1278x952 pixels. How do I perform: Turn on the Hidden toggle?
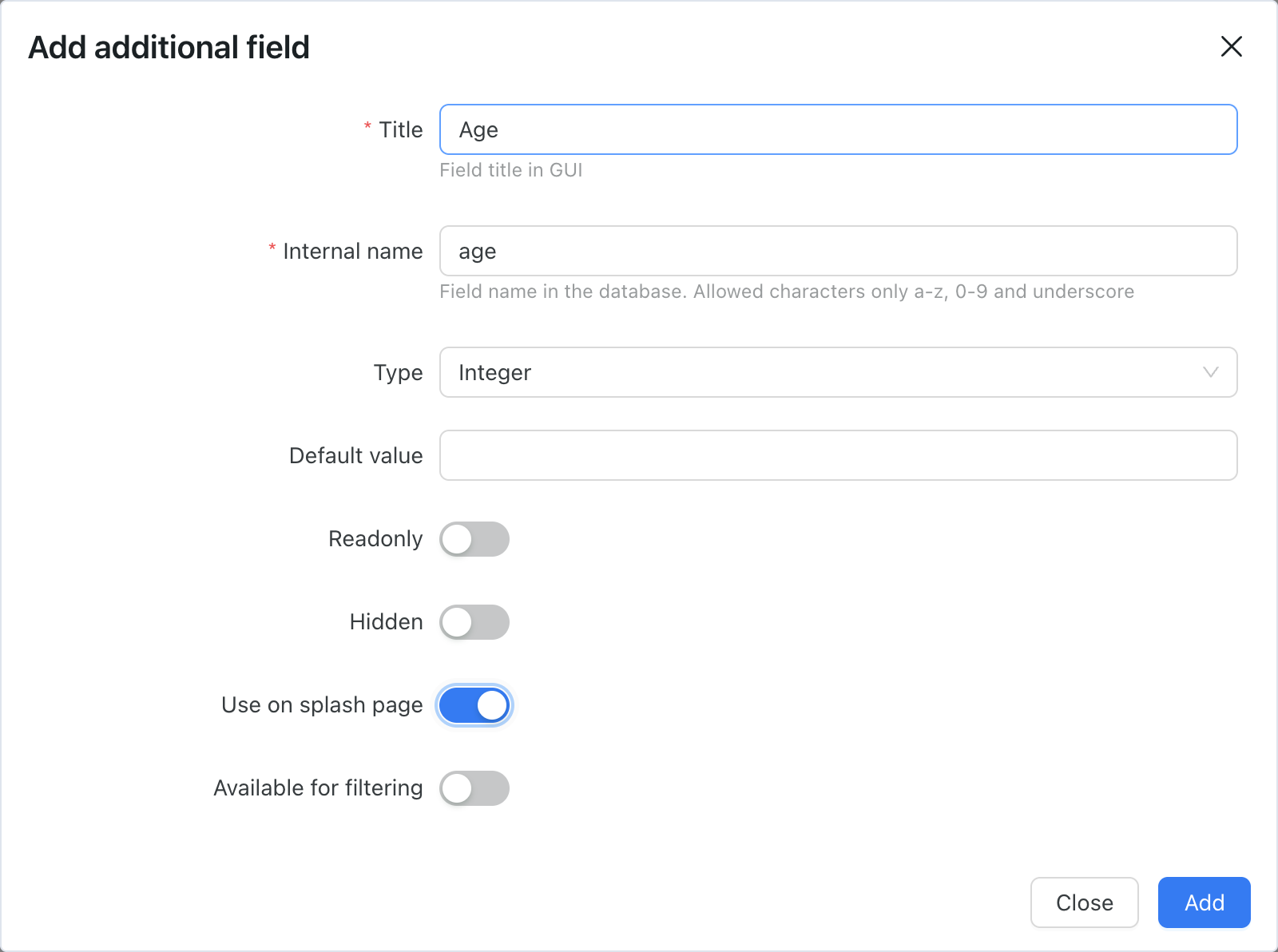click(x=474, y=622)
